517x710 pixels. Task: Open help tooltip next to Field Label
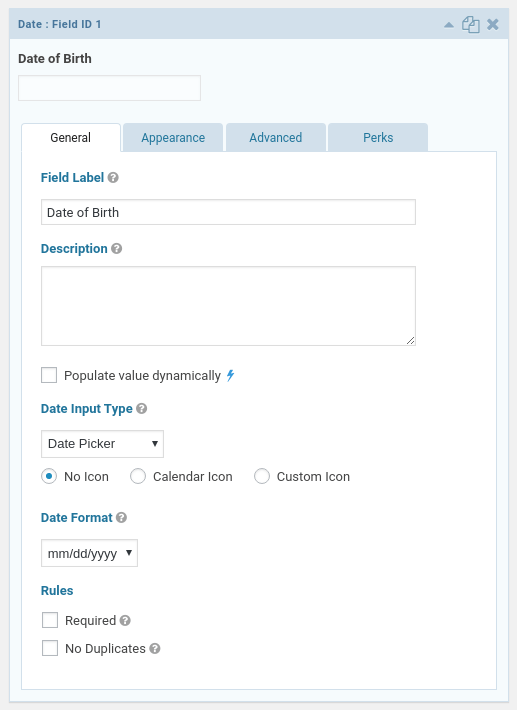[113, 178]
